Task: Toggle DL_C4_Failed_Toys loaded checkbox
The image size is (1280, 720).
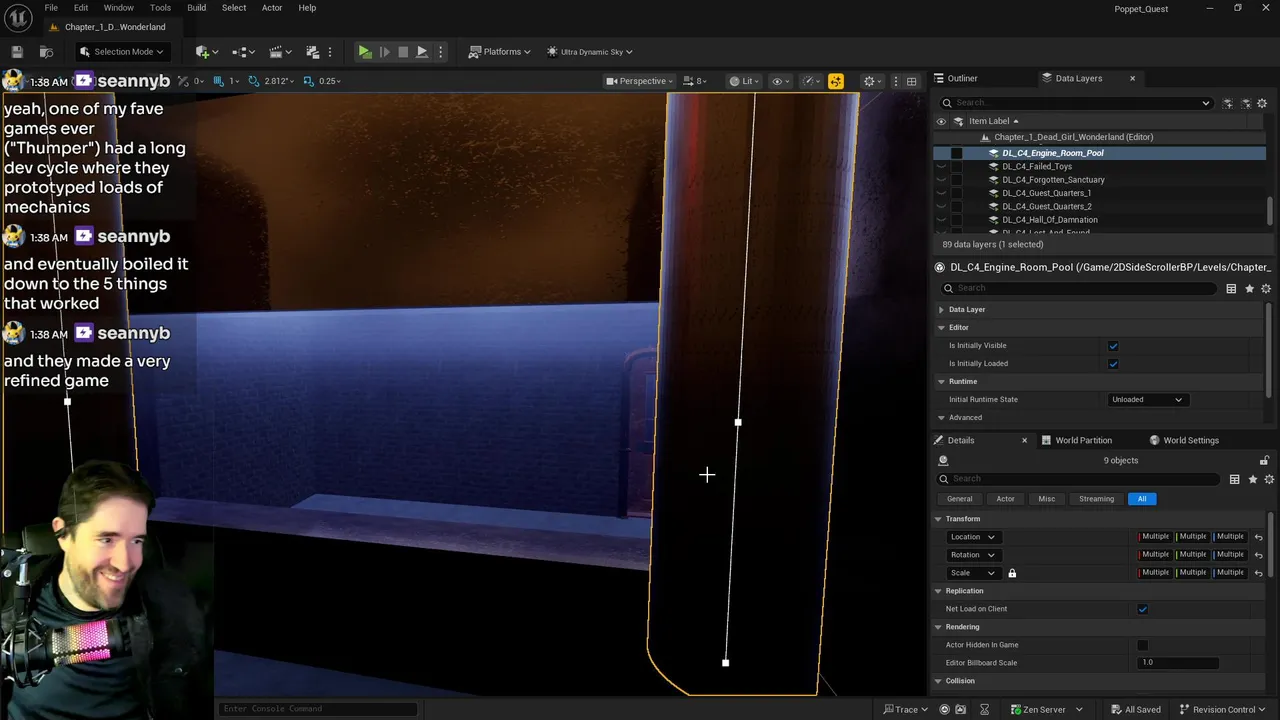Action: (956, 167)
